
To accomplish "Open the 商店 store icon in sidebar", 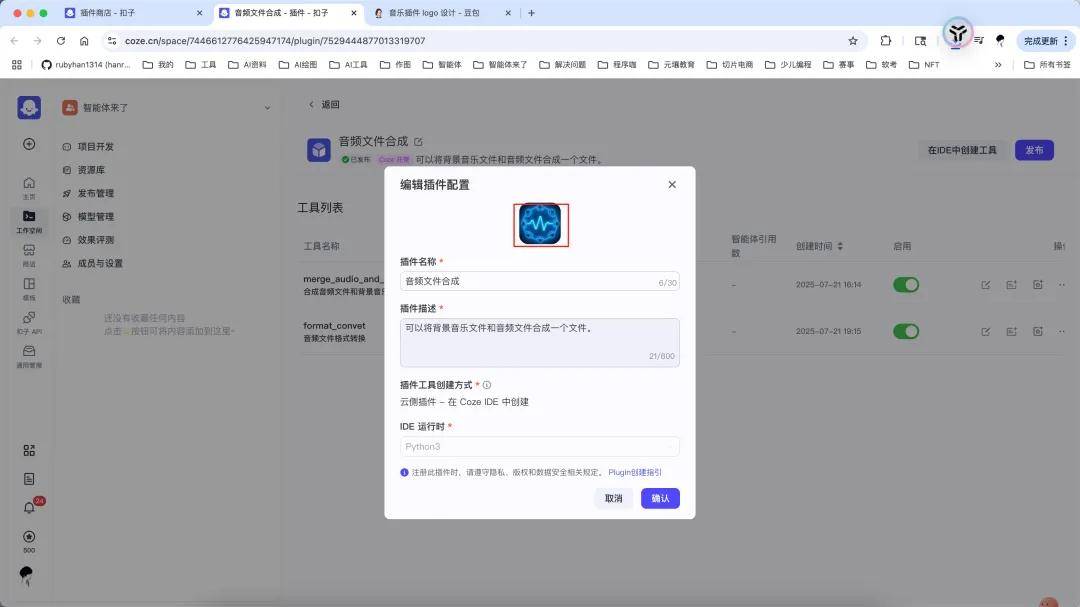I will pos(29,253).
